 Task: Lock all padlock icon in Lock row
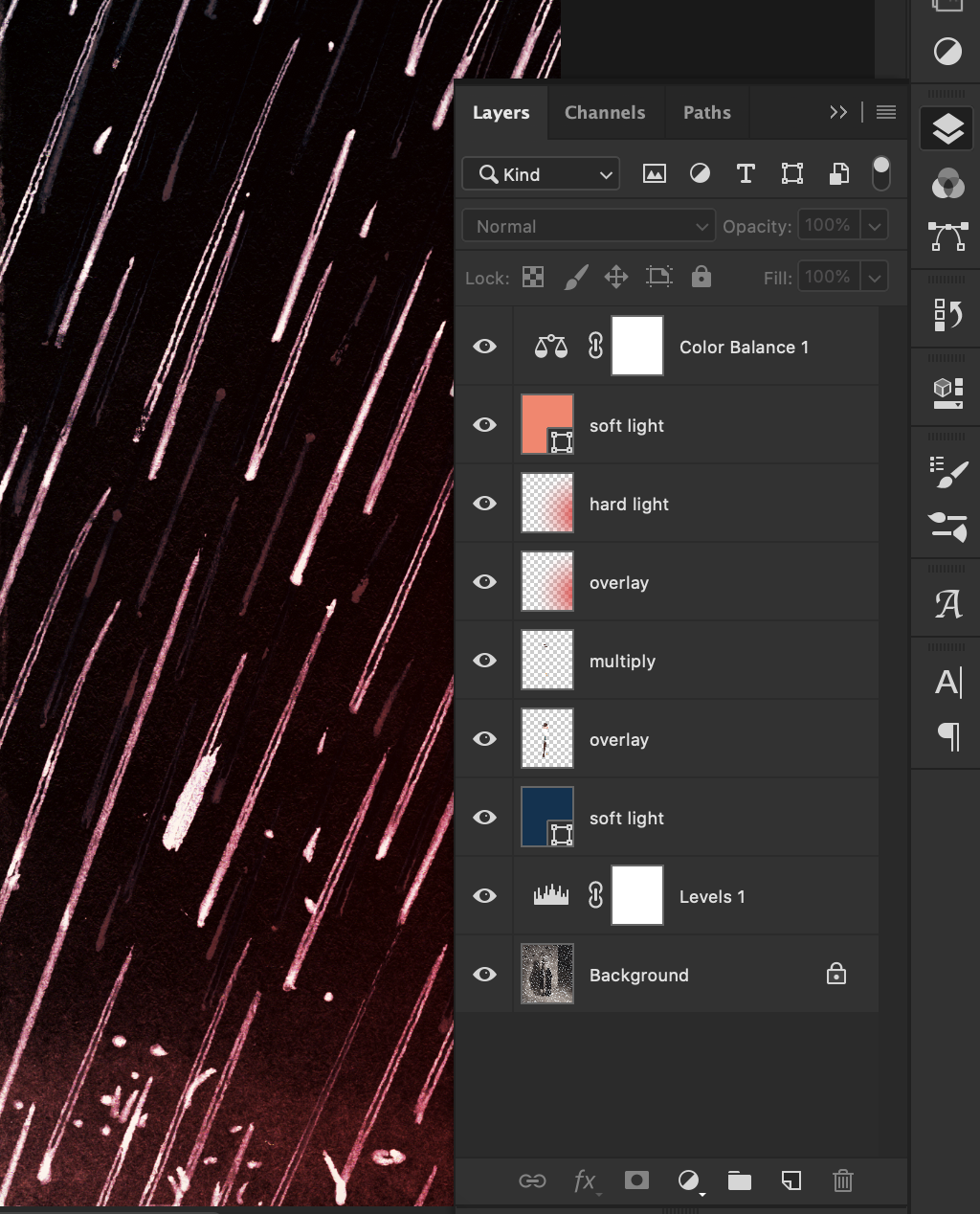coord(702,277)
